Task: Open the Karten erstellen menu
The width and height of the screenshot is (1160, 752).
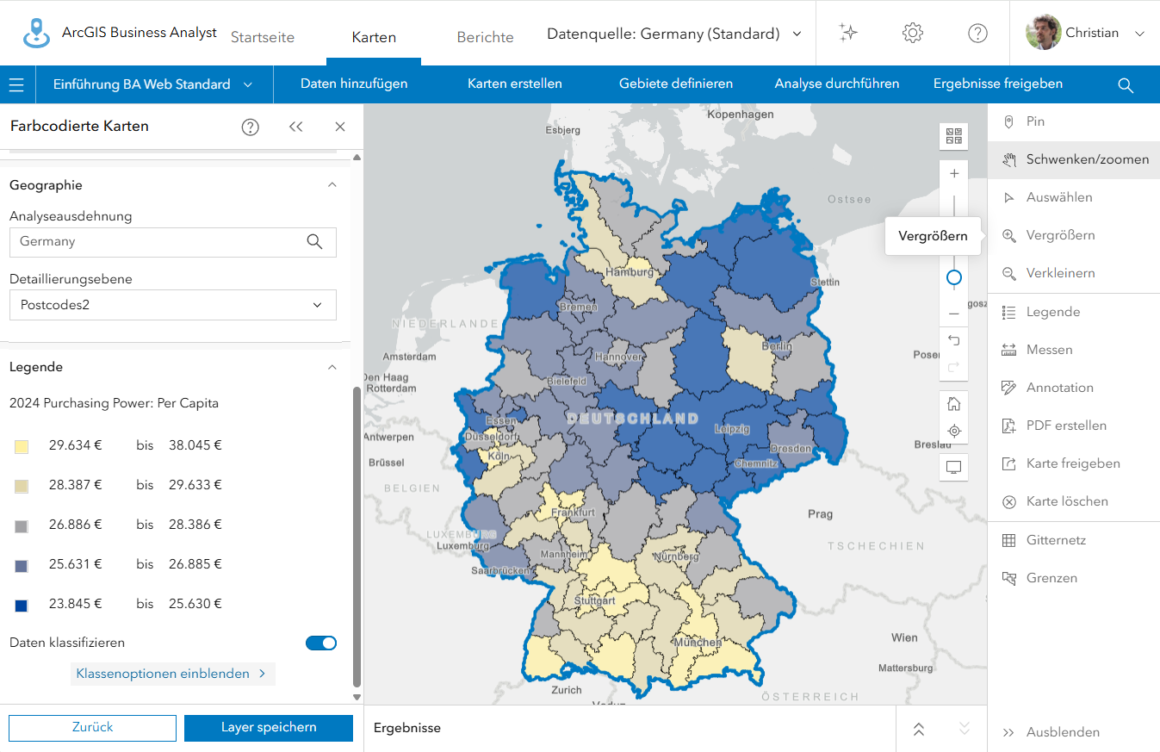Action: point(514,84)
